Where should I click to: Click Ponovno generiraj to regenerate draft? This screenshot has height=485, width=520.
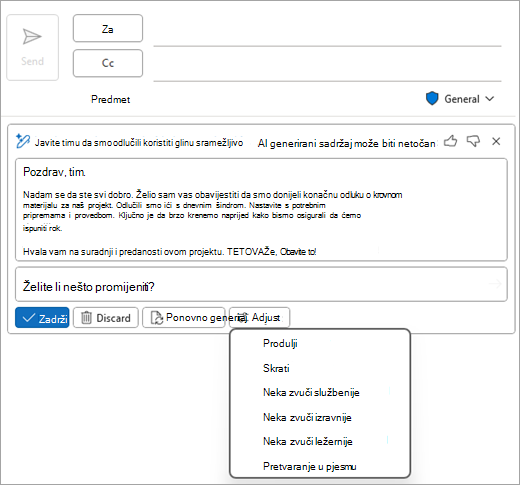[184, 318]
